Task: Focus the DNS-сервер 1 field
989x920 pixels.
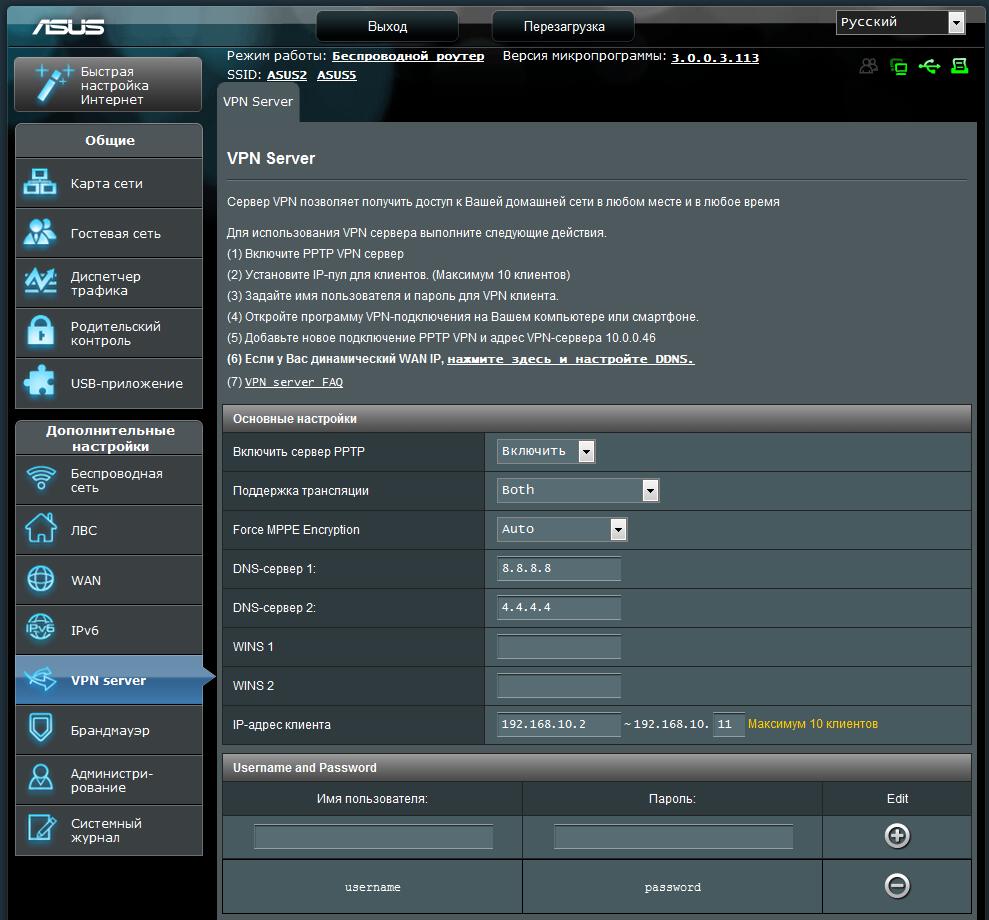Action: (x=559, y=568)
